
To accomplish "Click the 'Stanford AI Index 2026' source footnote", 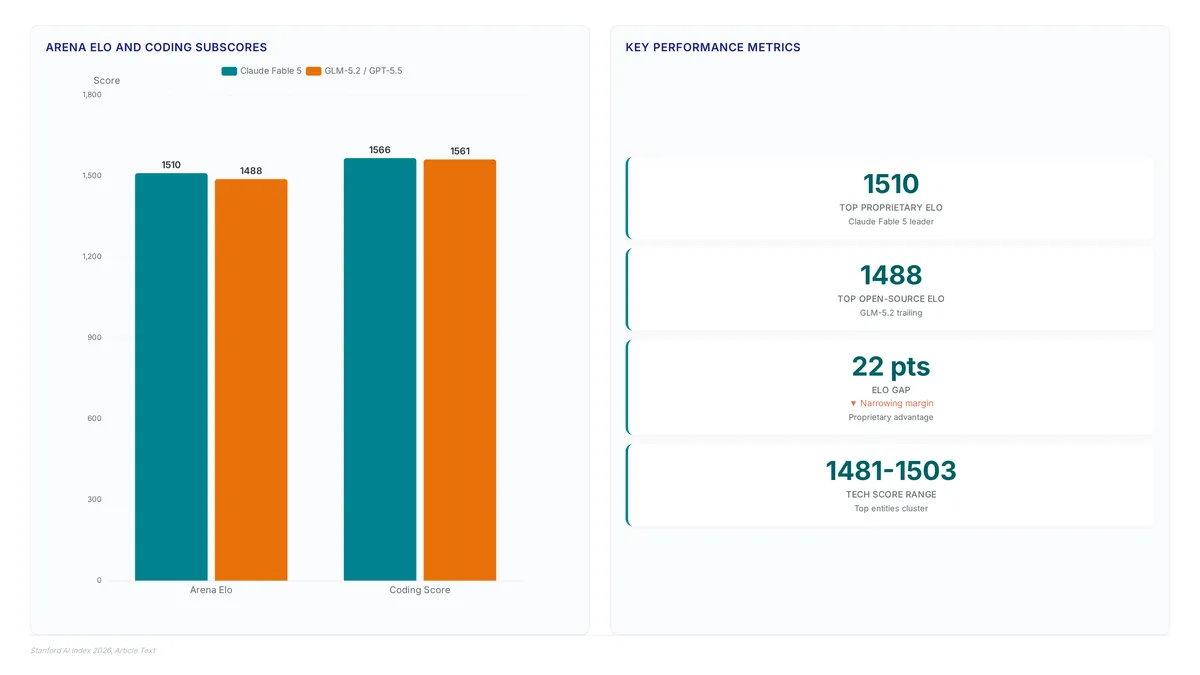I will 93,651.
